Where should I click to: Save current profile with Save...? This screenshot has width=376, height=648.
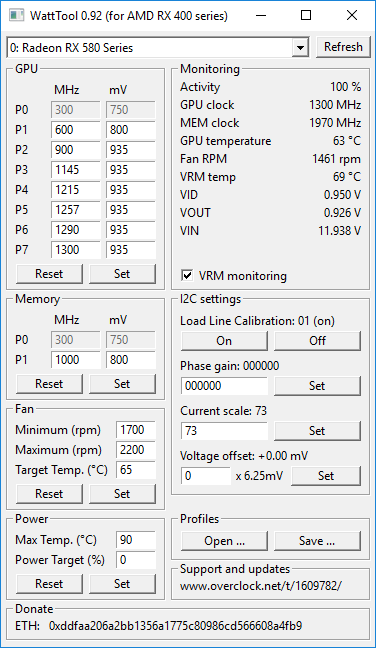pyautogui.click(x=317, y=541)
